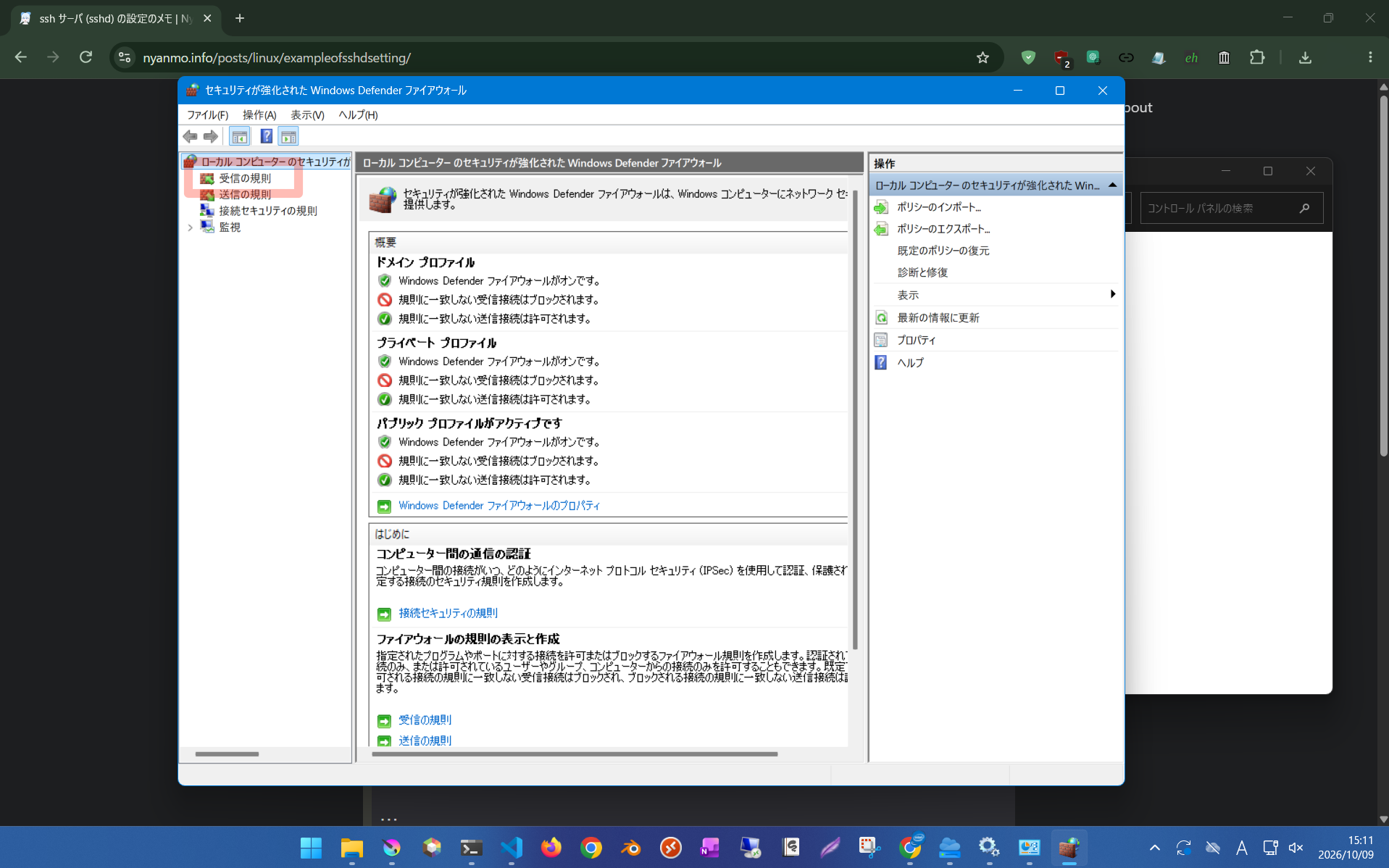1389x868 pixels.
Task: Open the Chrome extensions puzzle icon
Action: (x=1257, y=57)
